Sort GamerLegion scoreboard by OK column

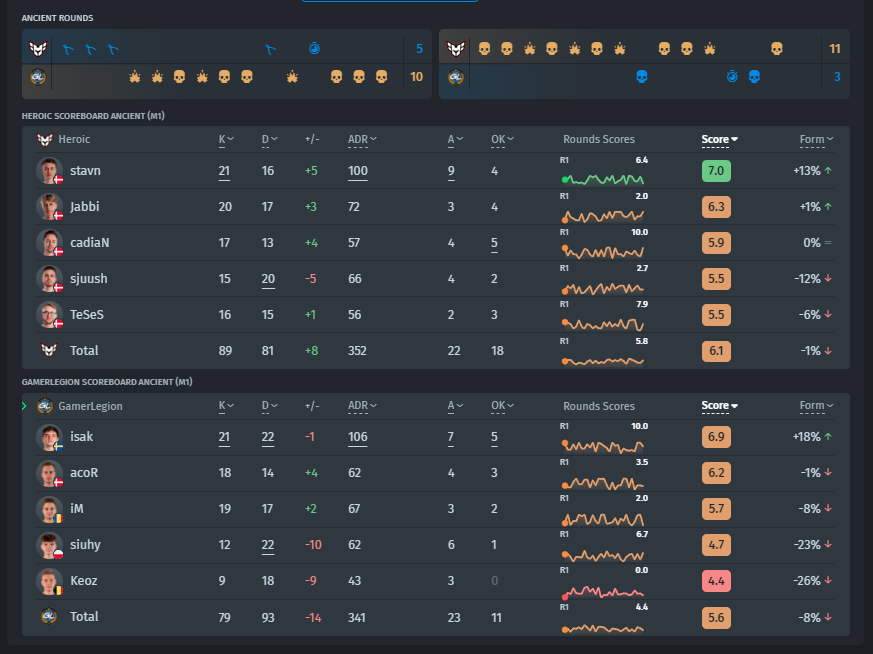pyautogui.click(x=502, y=406)
